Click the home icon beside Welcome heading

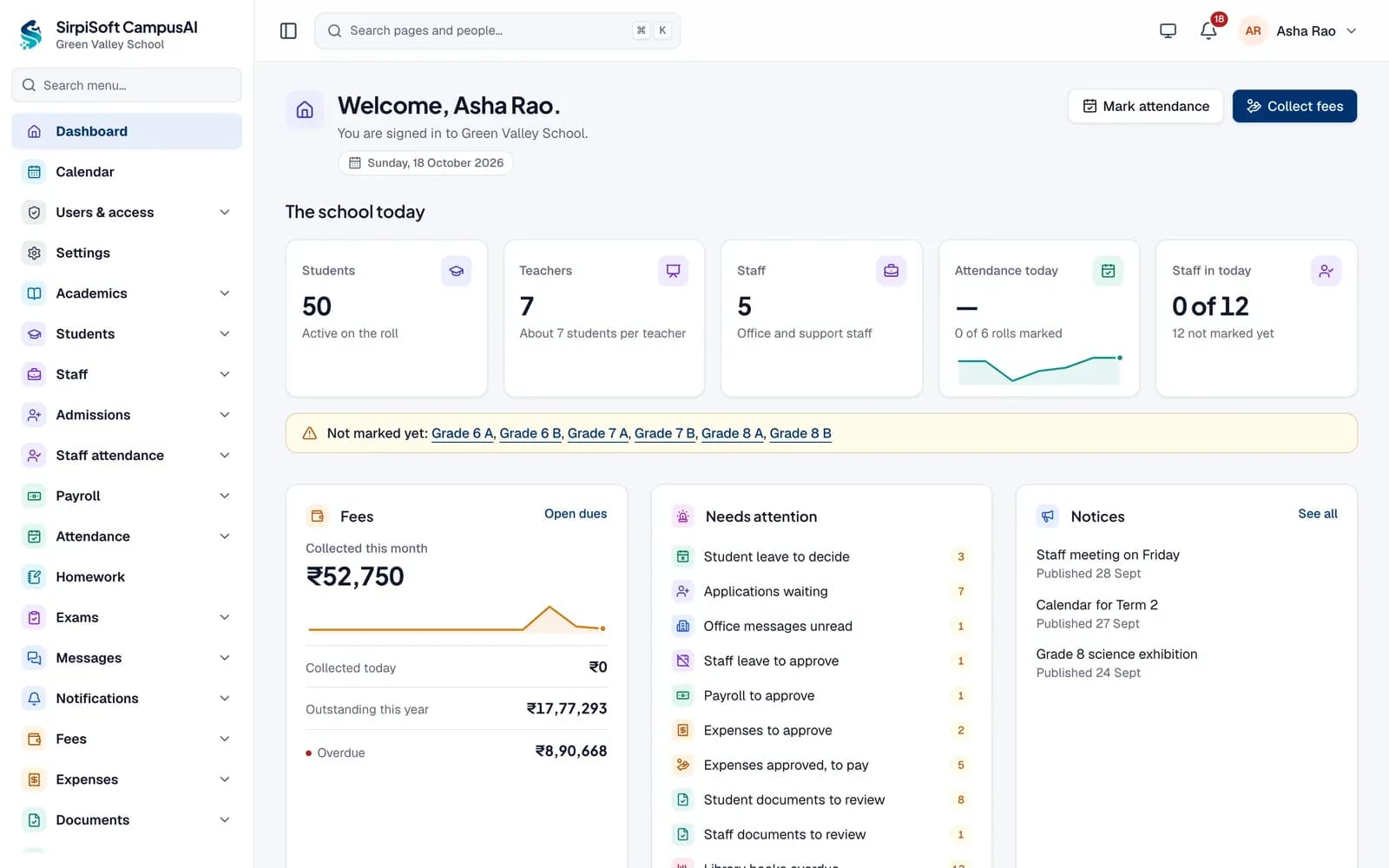pos(305,109)
